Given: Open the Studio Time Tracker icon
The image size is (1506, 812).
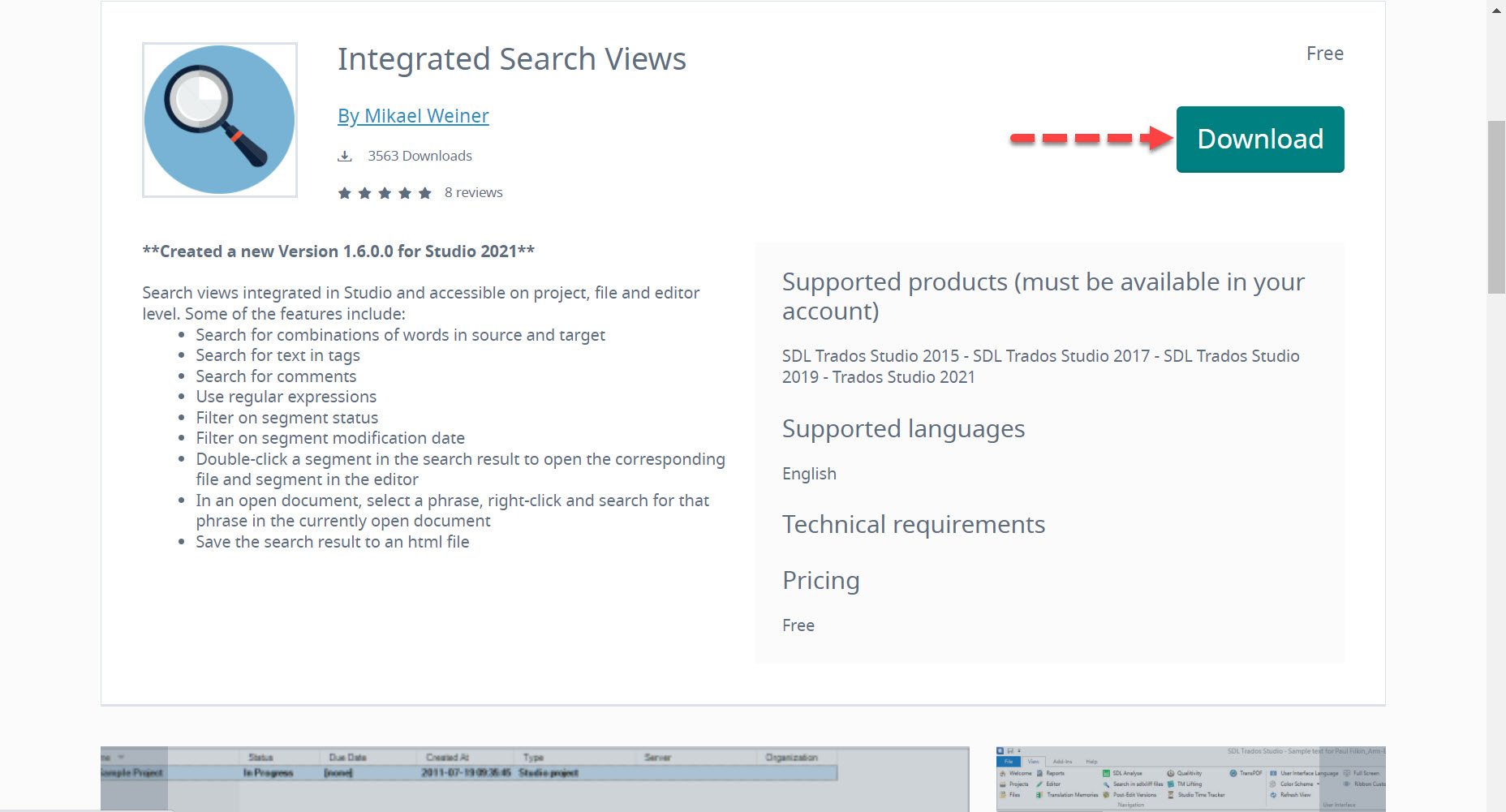Looking at the screenshot, I should tap(1170, 795).
